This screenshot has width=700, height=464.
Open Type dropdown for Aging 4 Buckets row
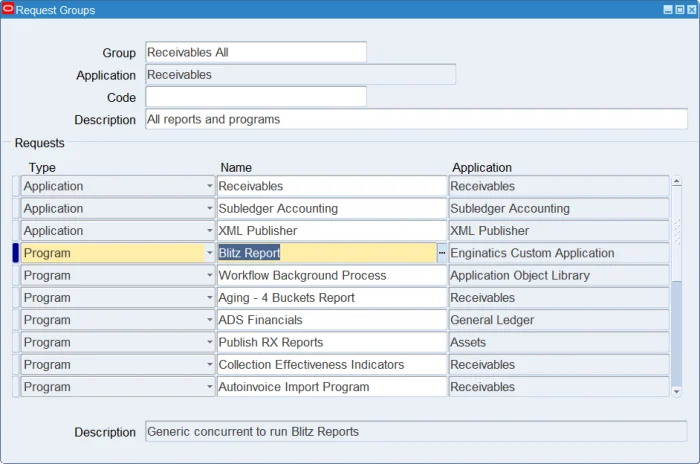coord(209,298)
